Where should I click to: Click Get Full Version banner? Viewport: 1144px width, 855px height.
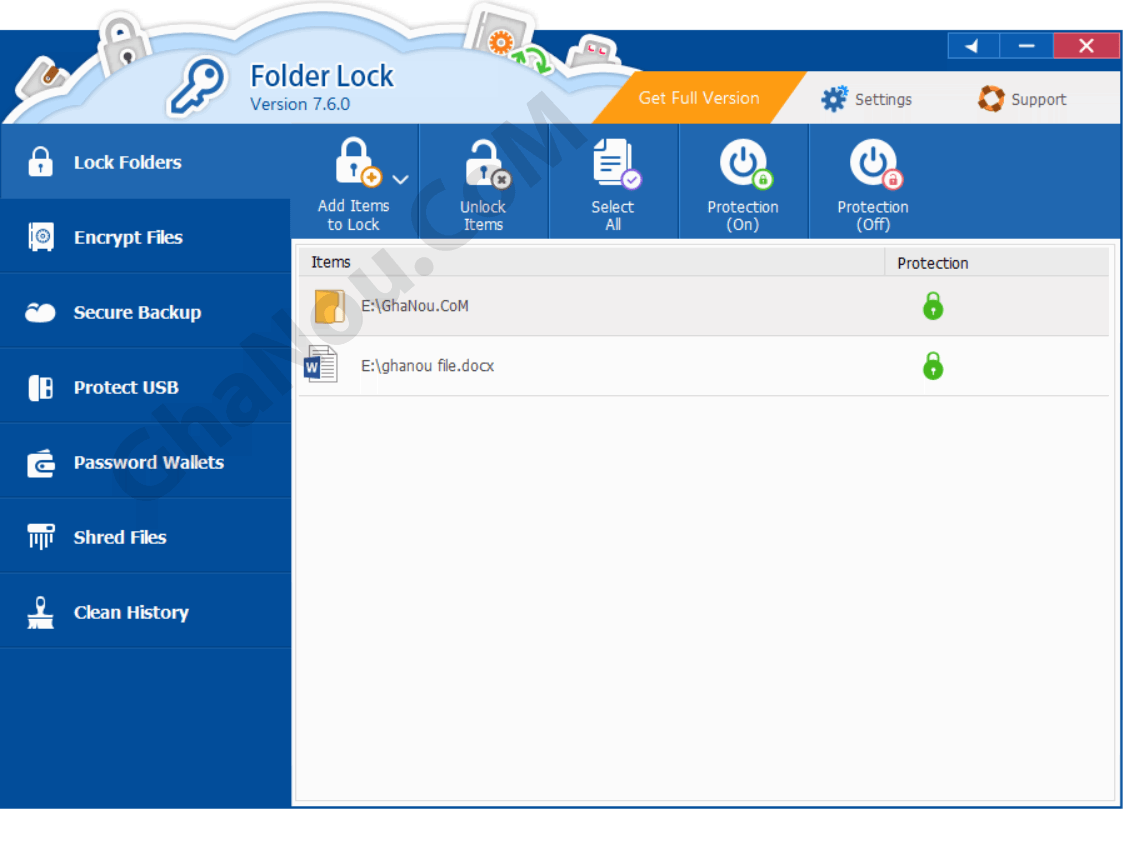(699, 98)
